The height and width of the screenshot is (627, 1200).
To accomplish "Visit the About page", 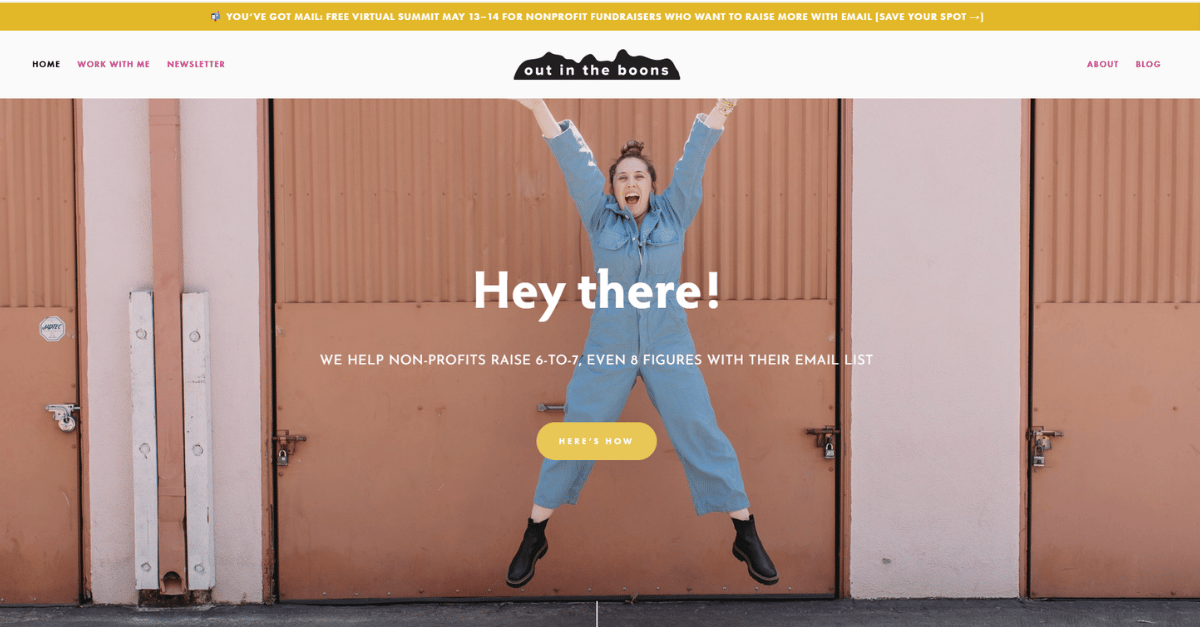I will coord(1103,64).
